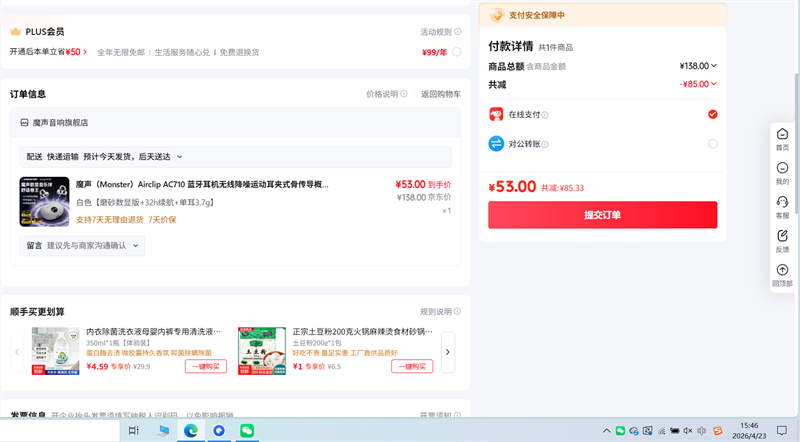Click the info icon beside 对公转账

(545, 144)
